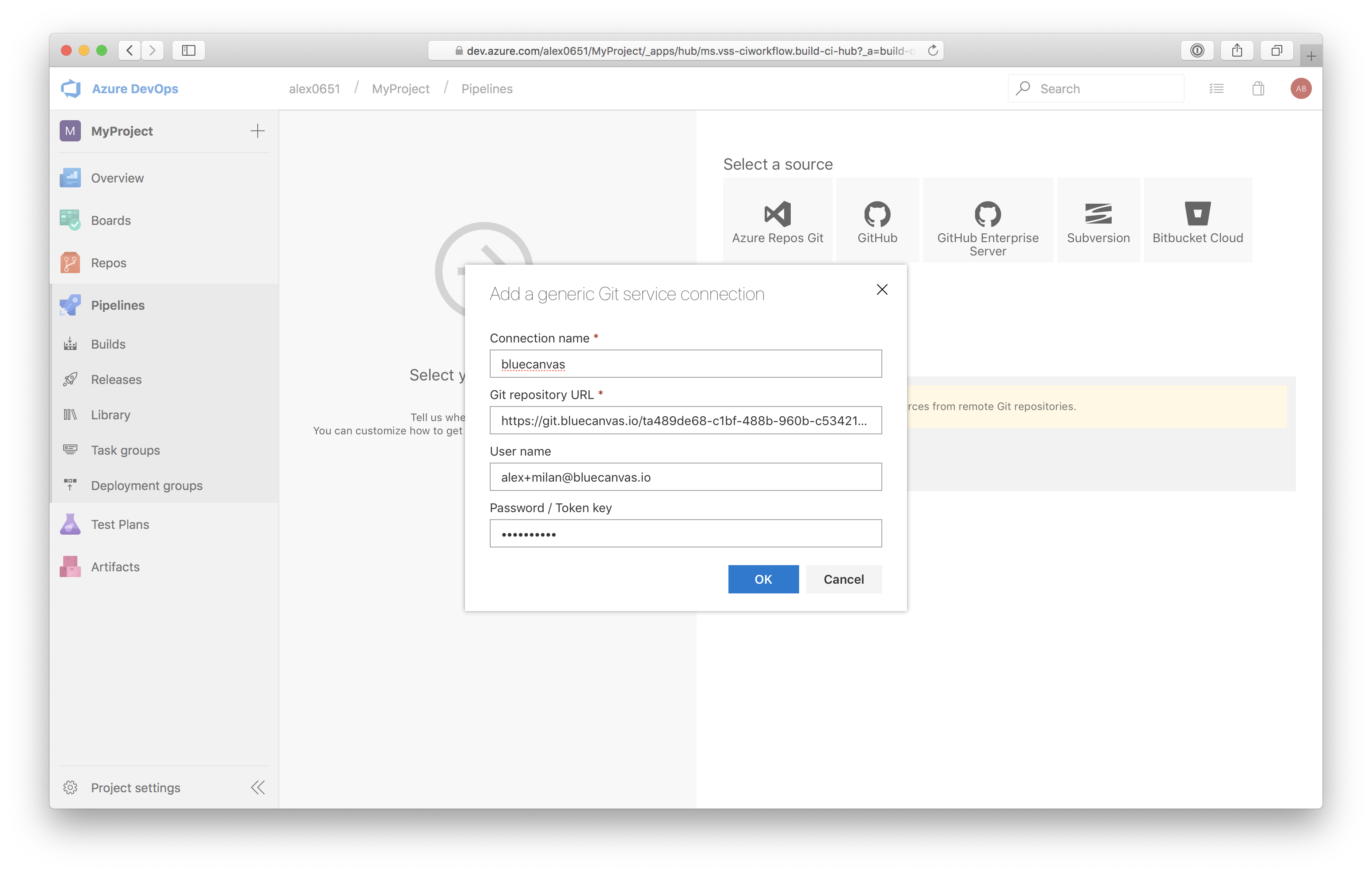The height and width of the screenshot is (874, 1372).
Task: Close the generic Git connection dialog
Action: coord(881,289)
